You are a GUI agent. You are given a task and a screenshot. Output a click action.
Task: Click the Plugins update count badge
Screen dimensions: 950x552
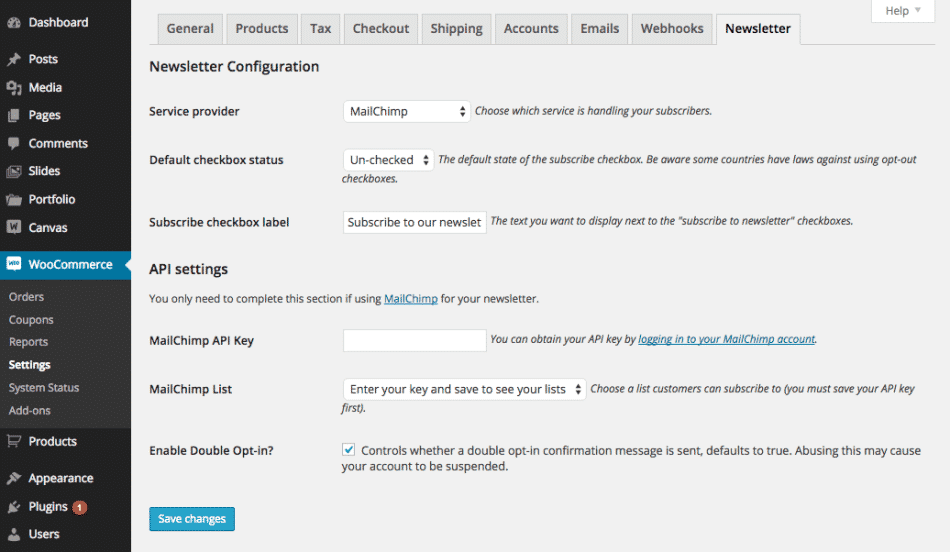(79, 507)
